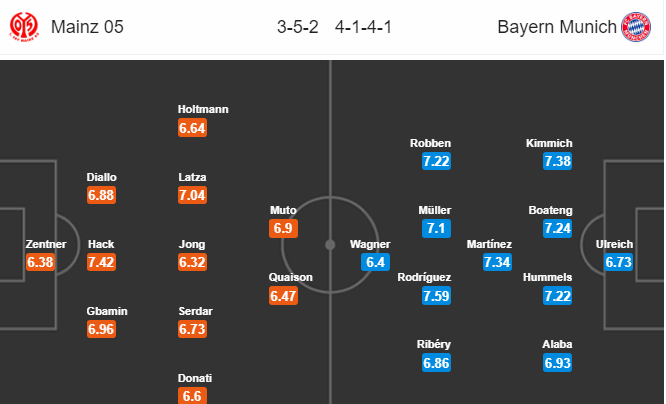Click Donati's 6.6 rating badge
Screen dimensions: 666x404
191,397
